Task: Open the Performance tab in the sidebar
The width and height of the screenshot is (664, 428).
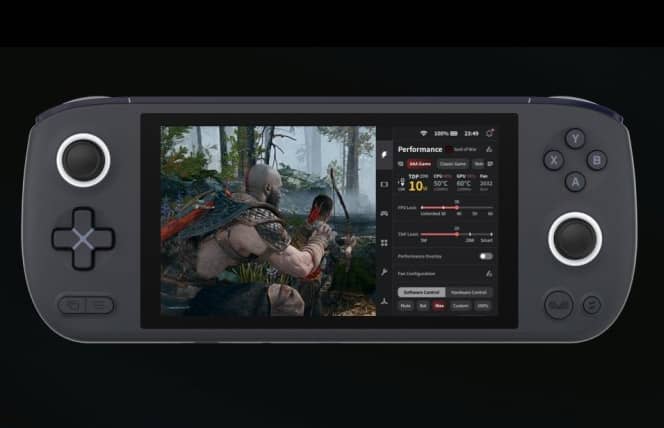Action: 385,155
